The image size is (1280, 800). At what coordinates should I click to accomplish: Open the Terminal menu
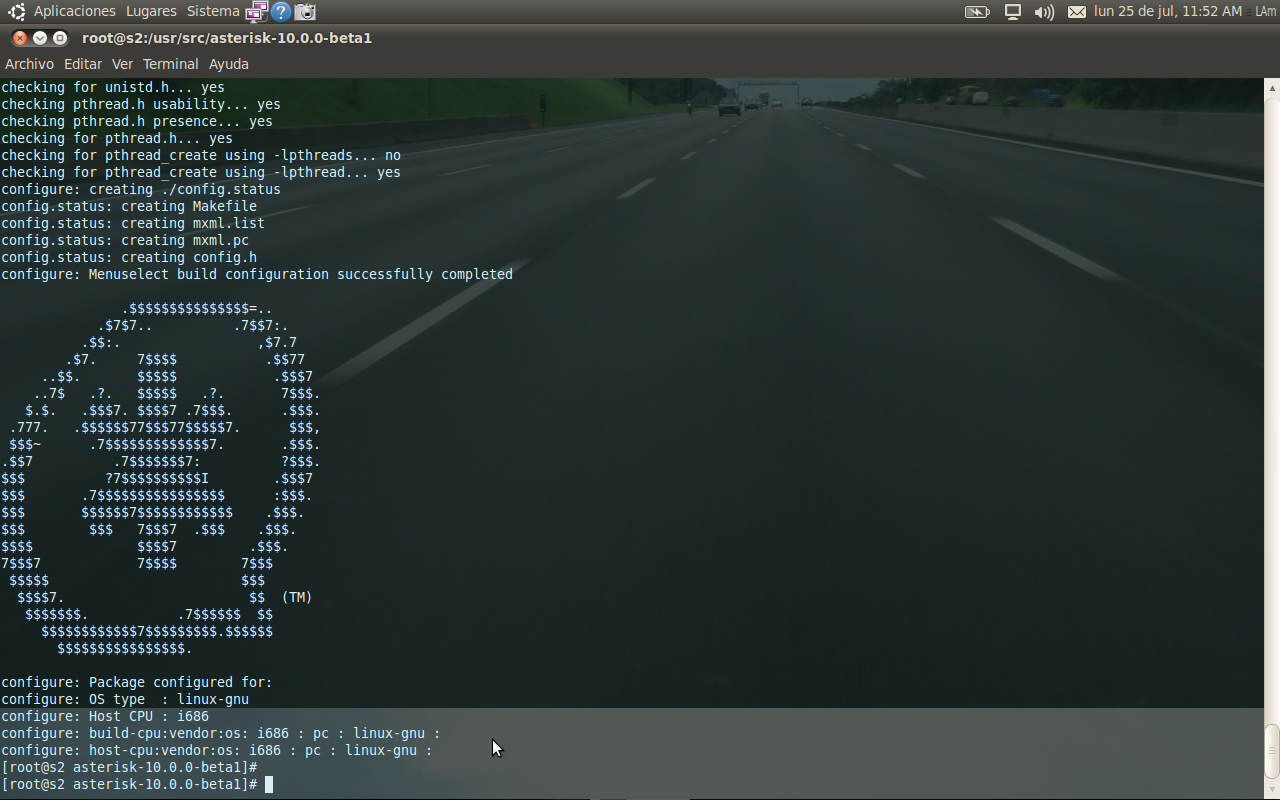pyautogui.click(x=170, y=64)
